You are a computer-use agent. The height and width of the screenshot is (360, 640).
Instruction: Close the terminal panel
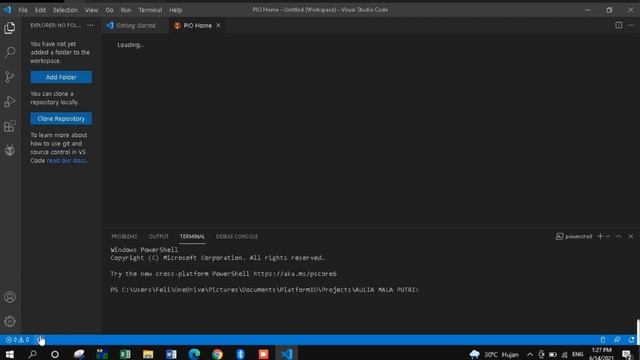point(631,236)
